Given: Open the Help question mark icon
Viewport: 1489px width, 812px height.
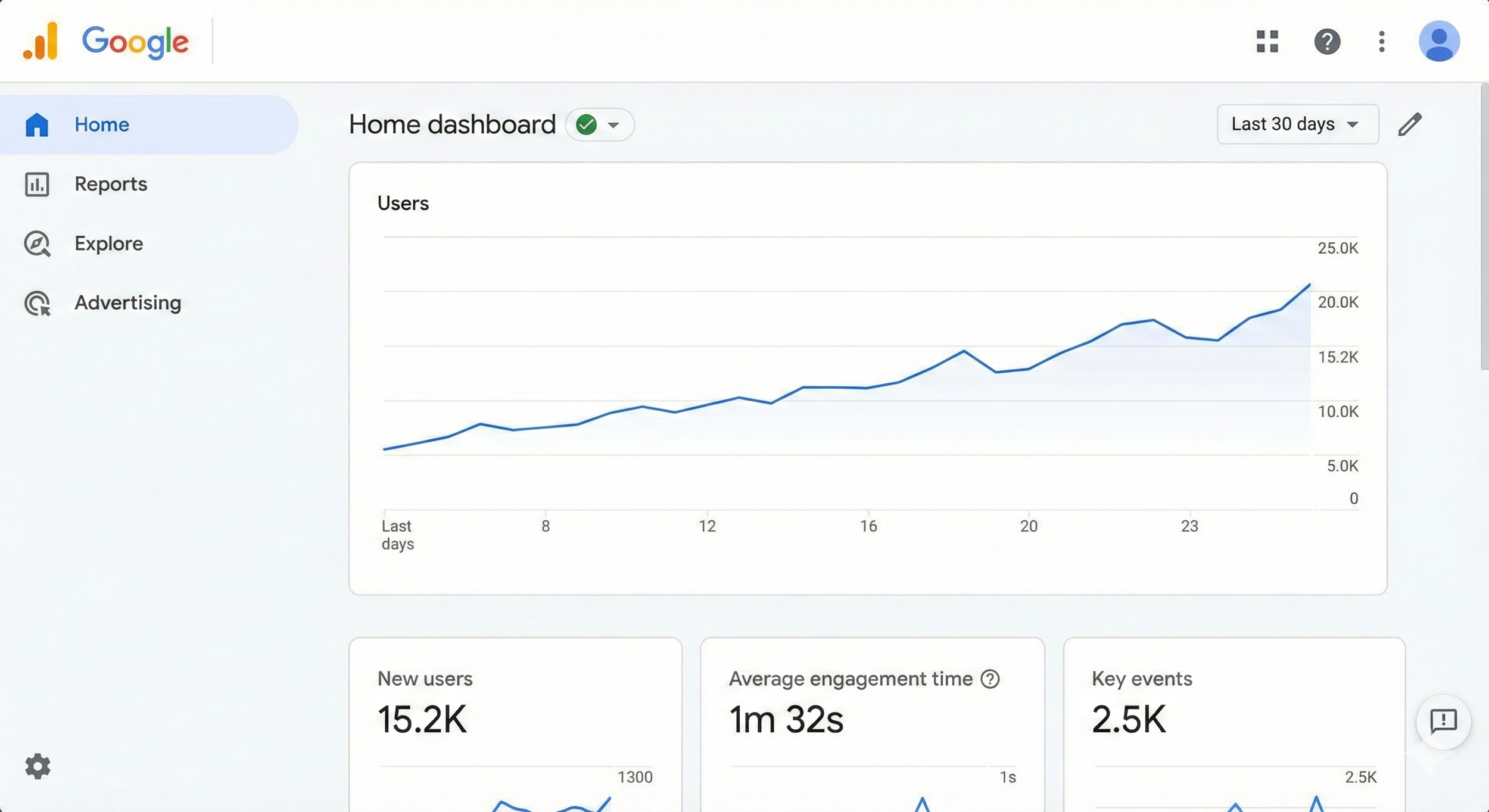Looking at the screenshot, I should coord(1327,42).
